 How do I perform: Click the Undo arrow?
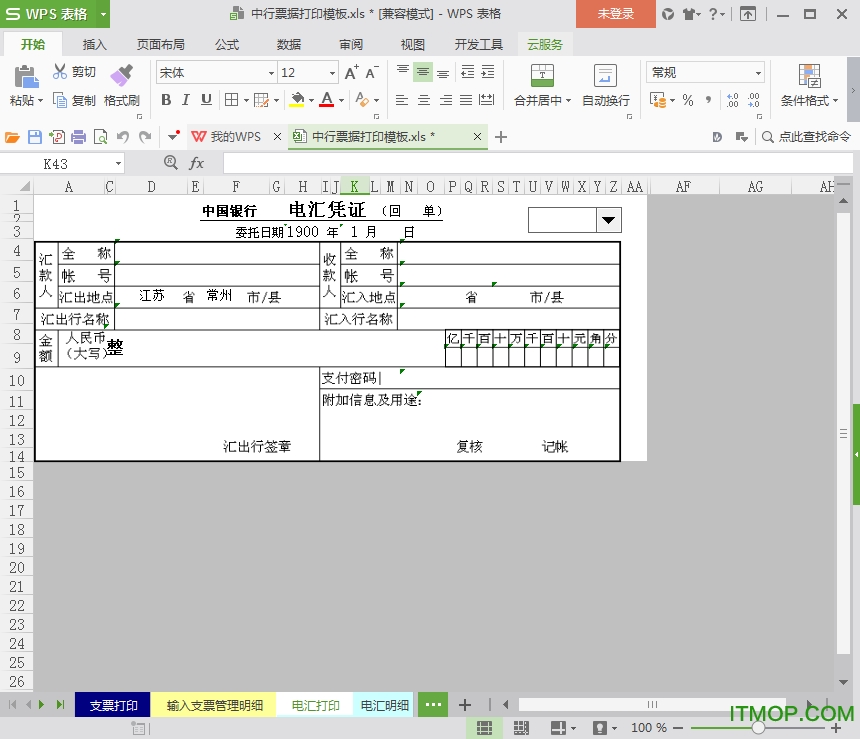point(122,137)
